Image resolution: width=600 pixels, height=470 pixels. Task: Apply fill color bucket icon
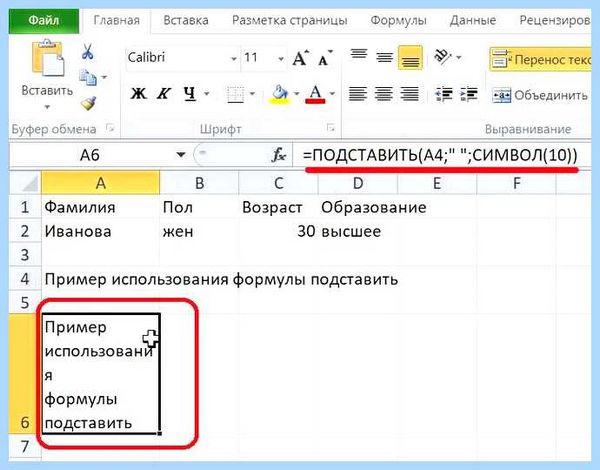pos(280,94)
